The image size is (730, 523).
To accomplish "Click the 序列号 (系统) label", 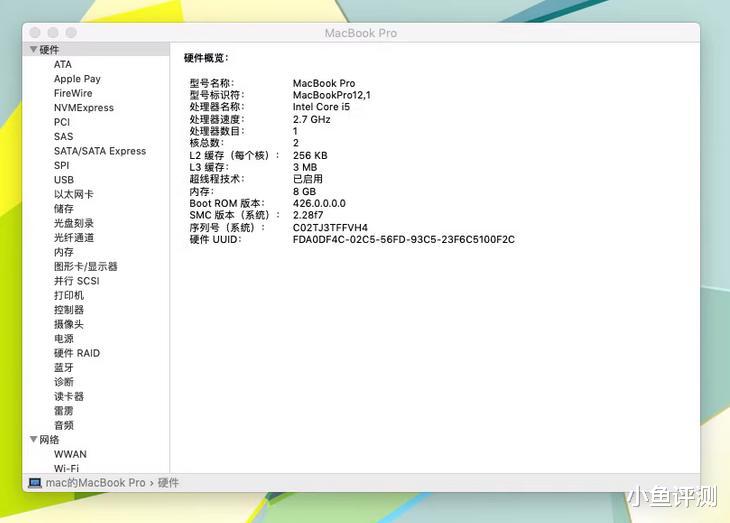I will pyautogui.click(x=227, y=227).
